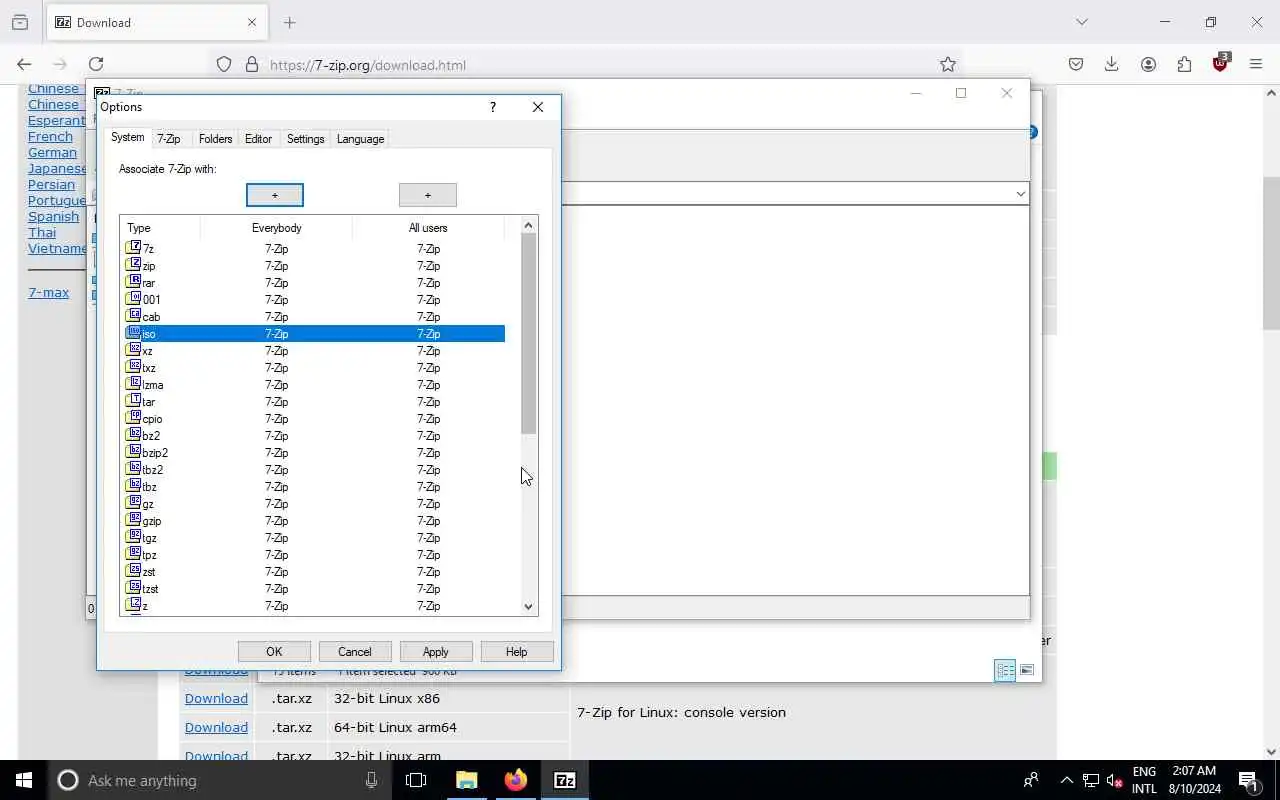Open Firefox downloads panel
This screenshot has height=800, width=1280.
(1111, 64)
